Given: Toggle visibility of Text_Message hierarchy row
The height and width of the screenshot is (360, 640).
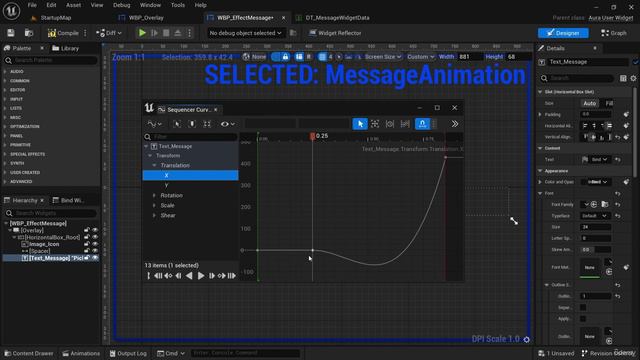Looking at the screenshot, I should (95, 258).
